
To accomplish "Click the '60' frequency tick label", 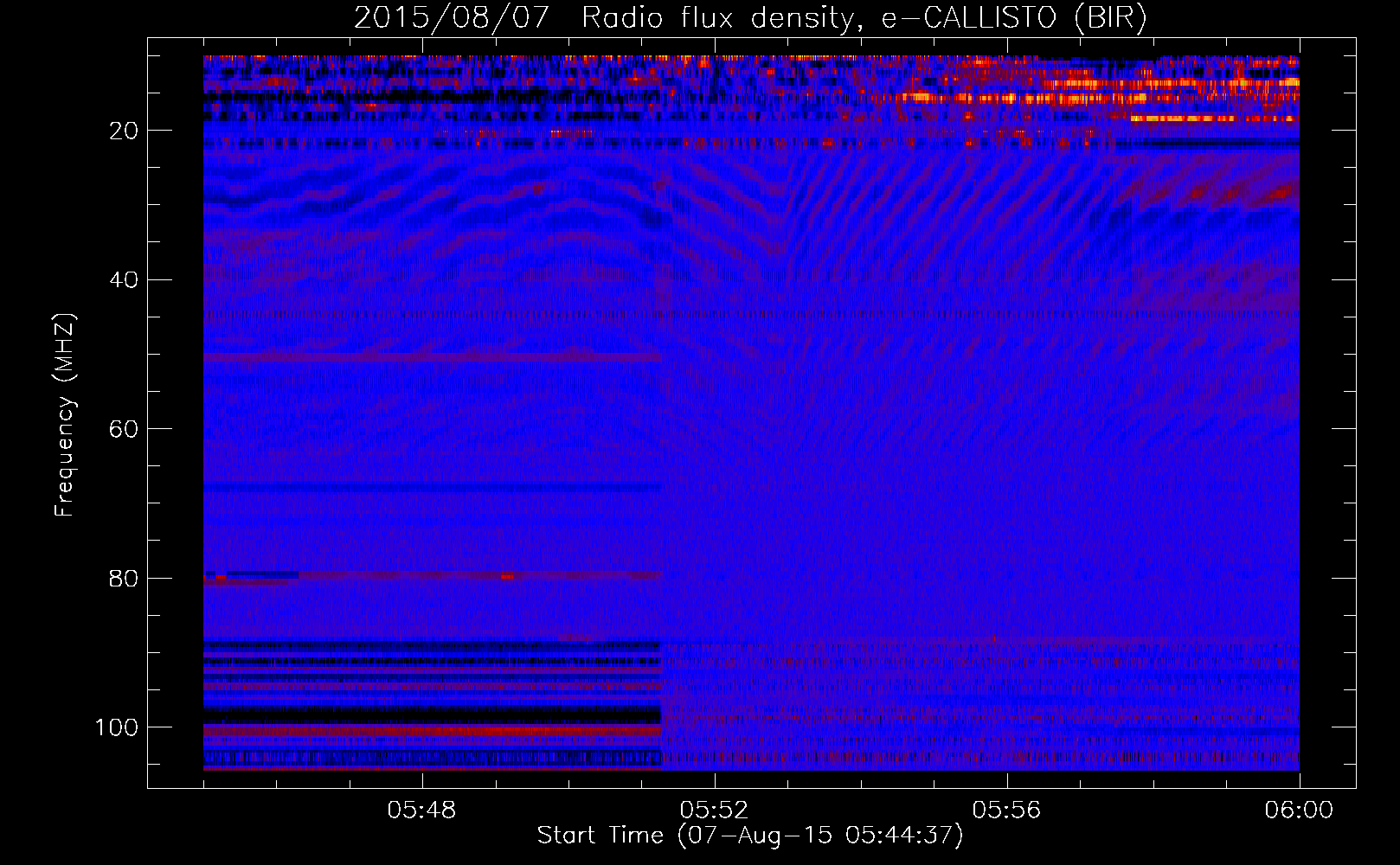I will click(125, 430).
